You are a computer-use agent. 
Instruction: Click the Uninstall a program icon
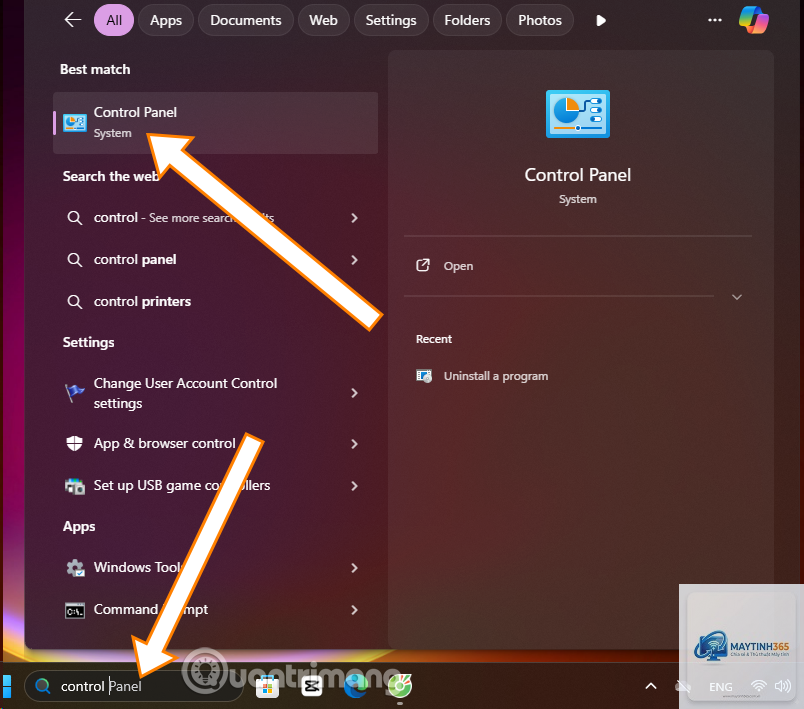(x=424, y=376)
